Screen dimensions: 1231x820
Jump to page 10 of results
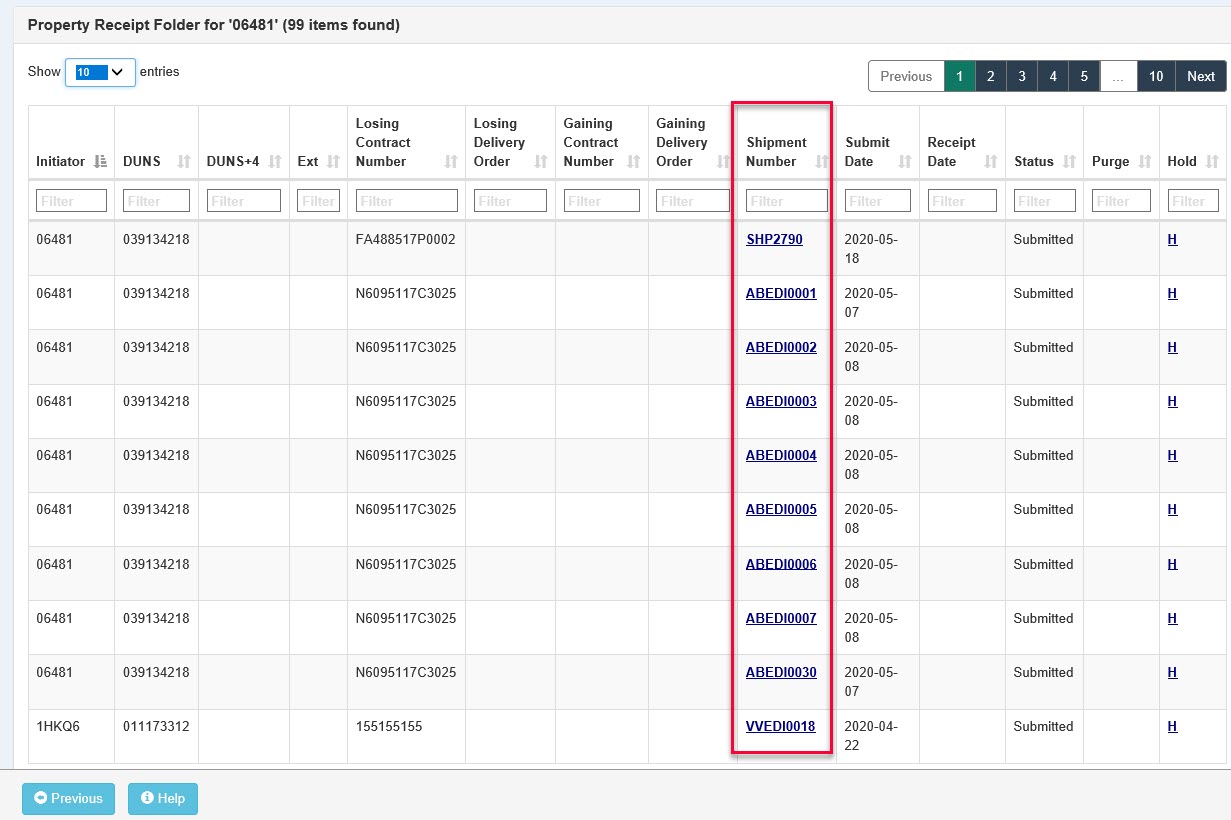1155,76
